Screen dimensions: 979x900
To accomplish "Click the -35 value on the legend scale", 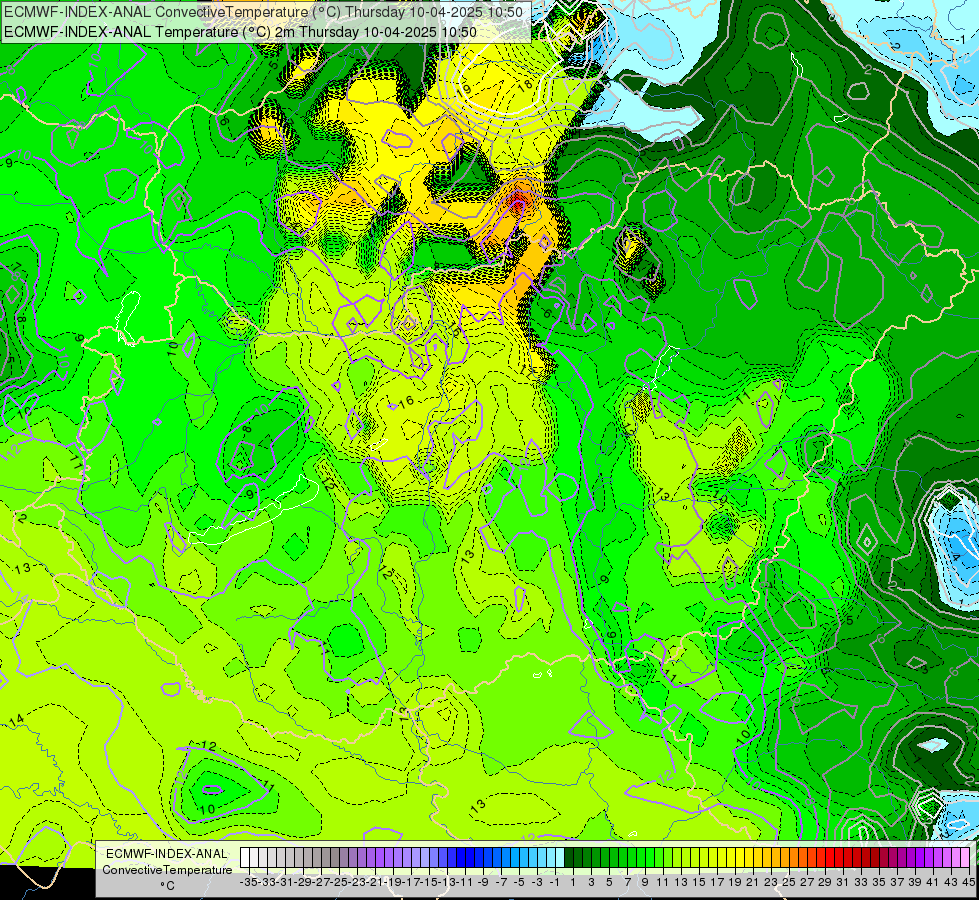I will (248, 882).
